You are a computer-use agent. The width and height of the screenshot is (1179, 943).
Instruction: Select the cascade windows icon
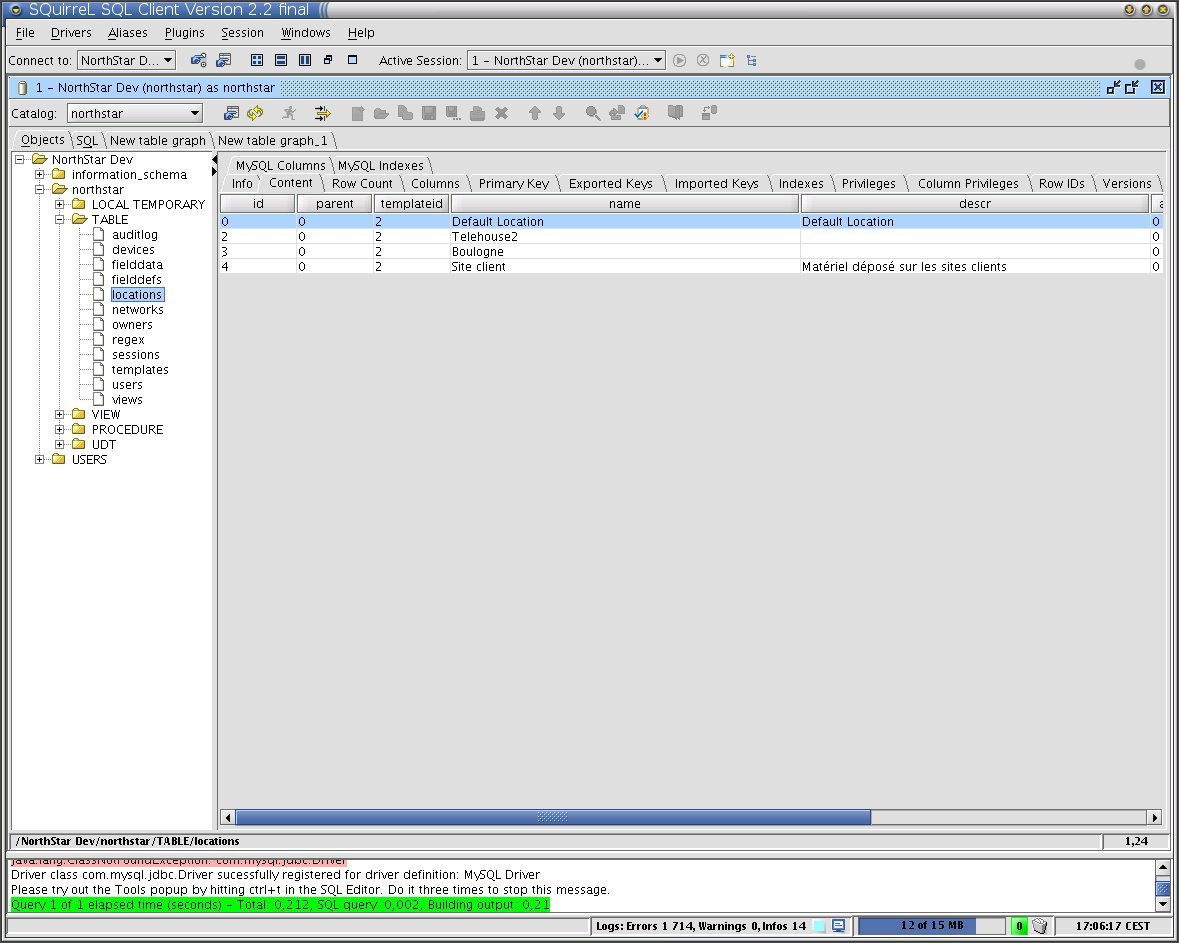[330, 60]
